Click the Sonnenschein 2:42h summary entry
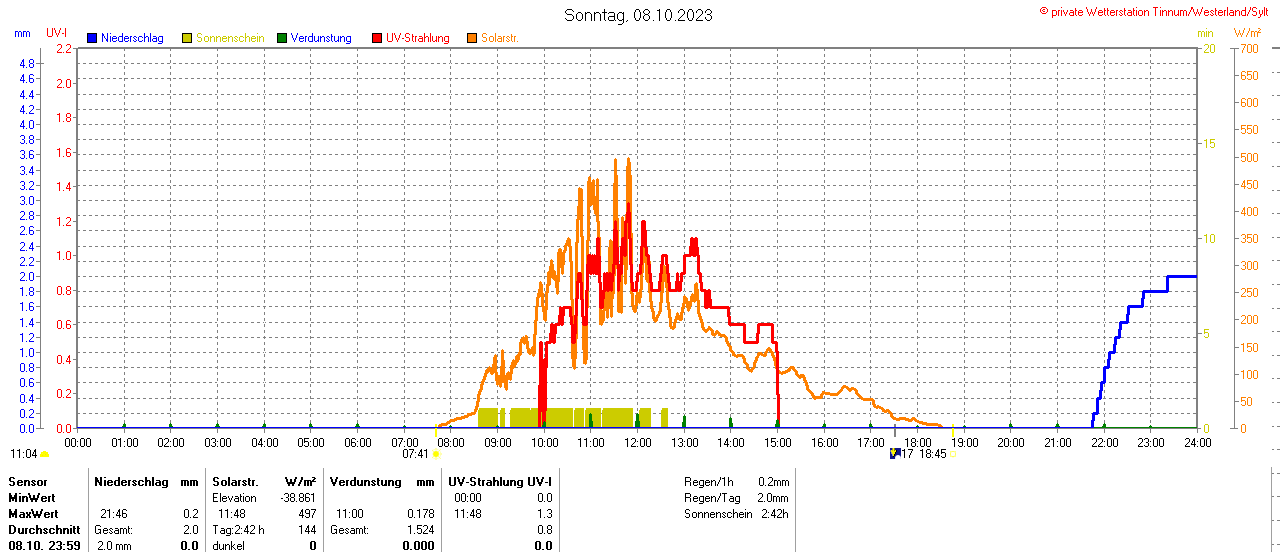The height and width of the screenshot is (552, 1280). [x=736, y=514]
